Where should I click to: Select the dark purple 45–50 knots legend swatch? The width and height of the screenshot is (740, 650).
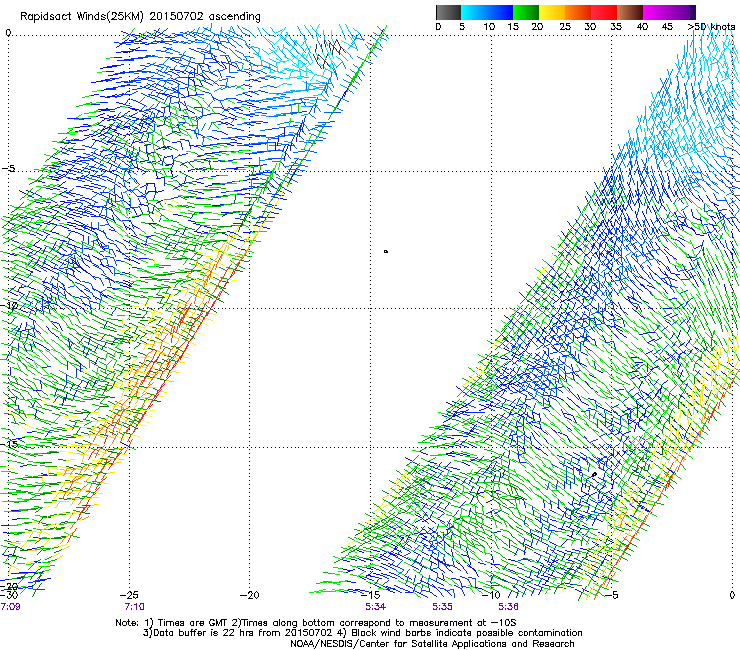[x=682, y=12]
